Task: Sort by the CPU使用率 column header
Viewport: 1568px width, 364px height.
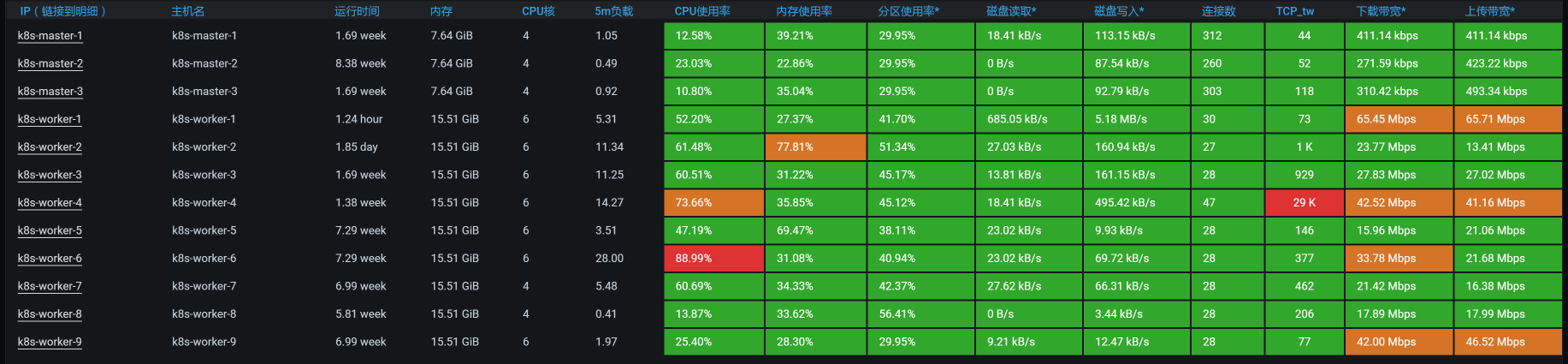Action: click(x=702, y=11)
